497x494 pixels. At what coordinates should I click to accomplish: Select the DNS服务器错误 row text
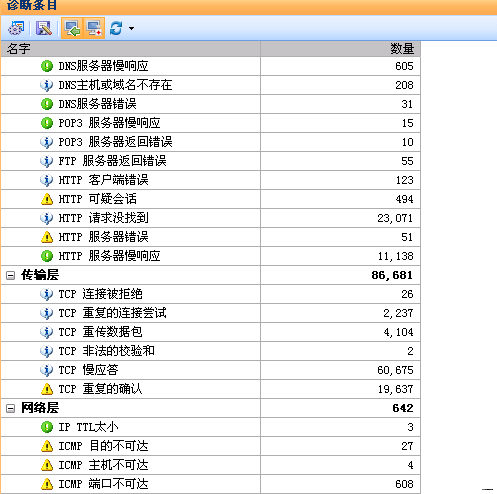tap(97, 104)
